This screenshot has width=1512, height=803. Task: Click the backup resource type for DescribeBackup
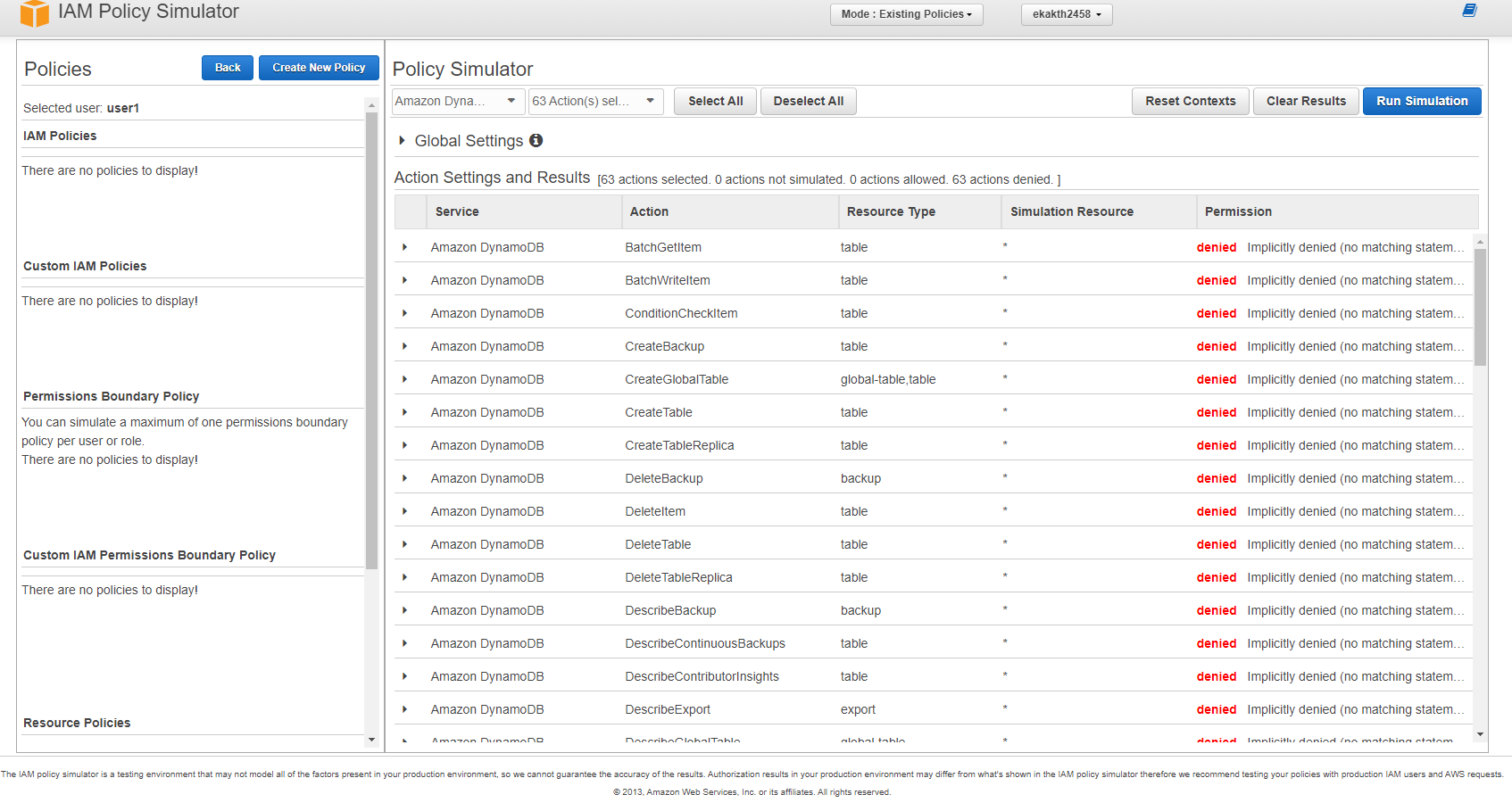coord(860,610)
